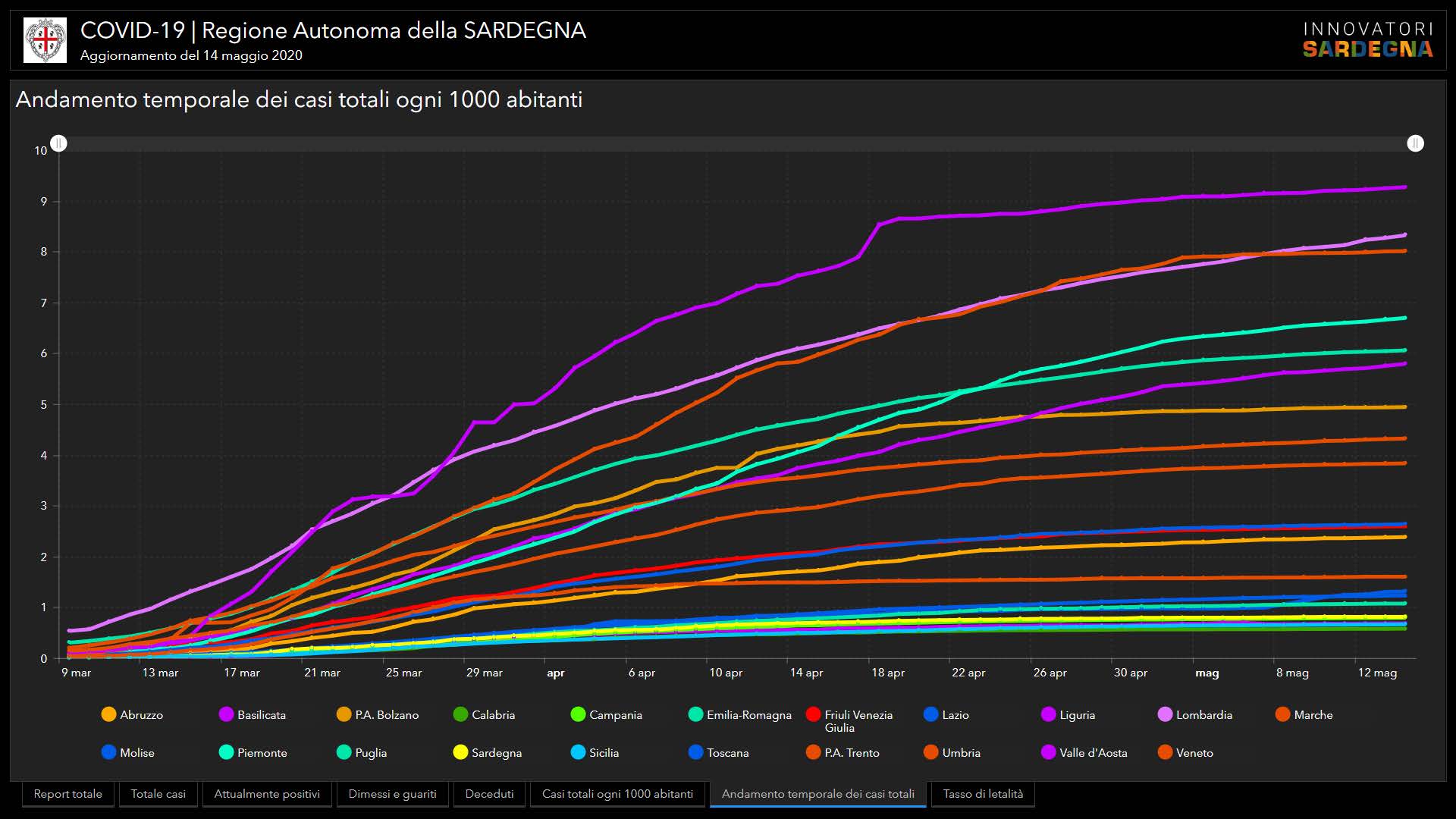Grab the left time-range slider handle
Image resolution: width=1456 pixels, height=819 pixels.
tap(58, 143)
